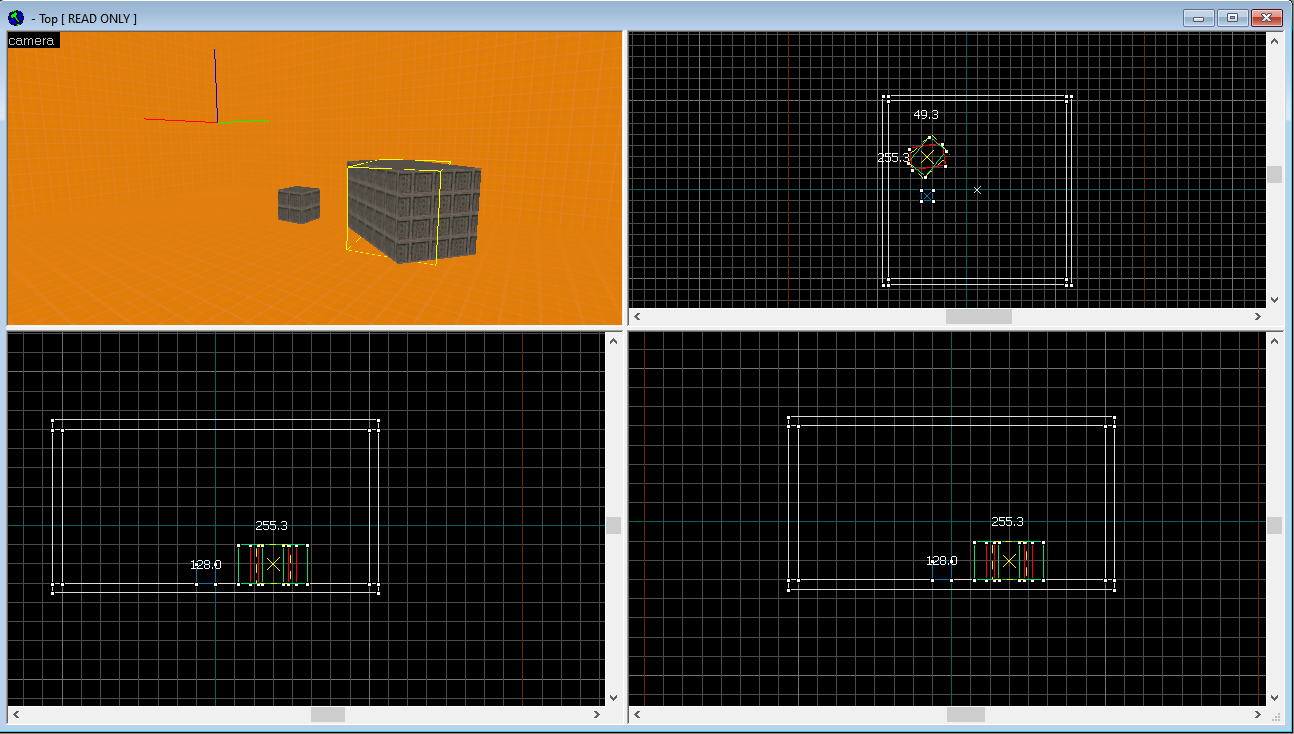Click the application globe icon in the title bar
Image resolution: width=1294 pixels, height=734 pixels.
tap(16, 17)
